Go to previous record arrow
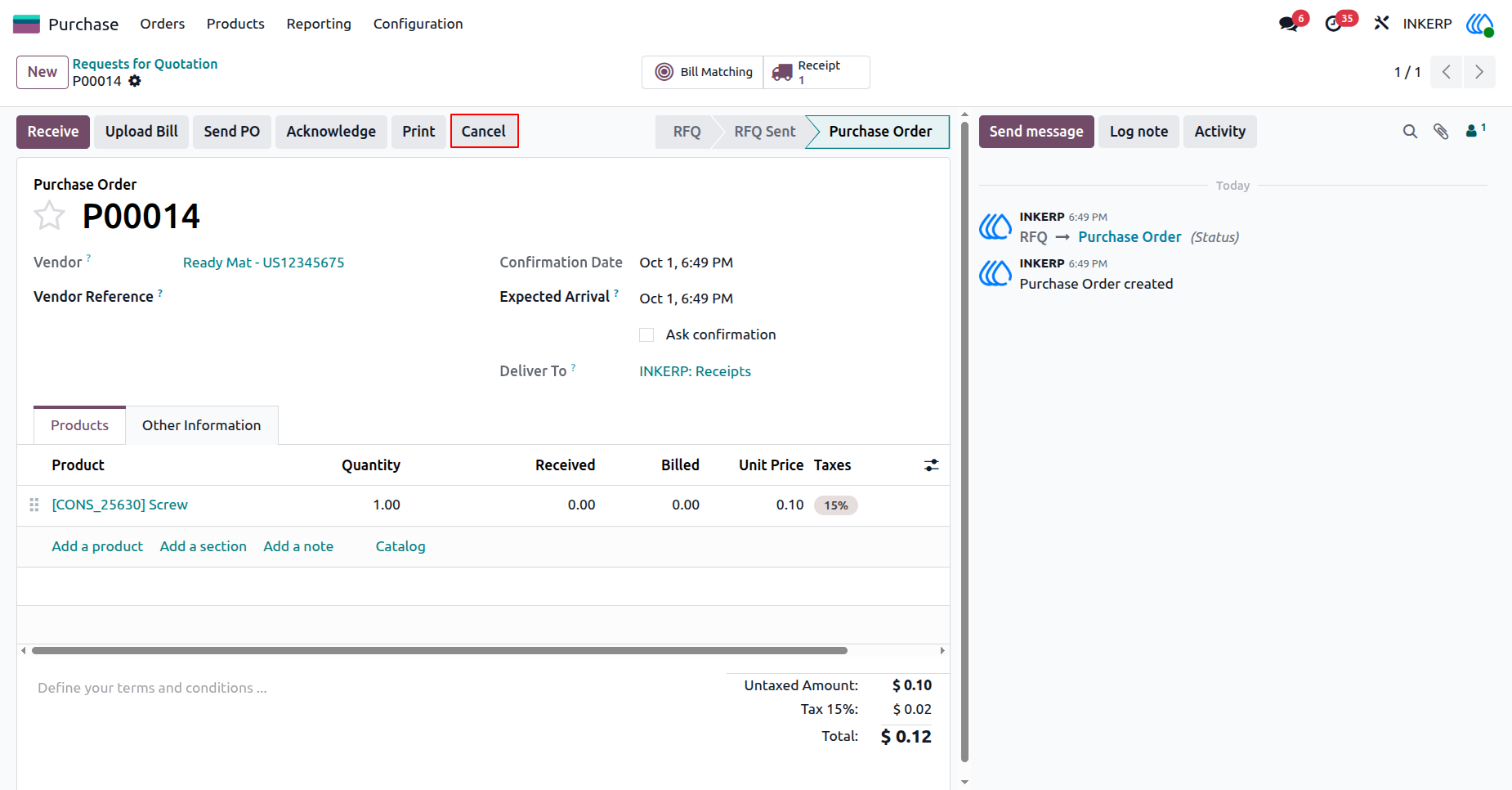The width and height of the screenshot is (1512, 790). coord(1446,72)
